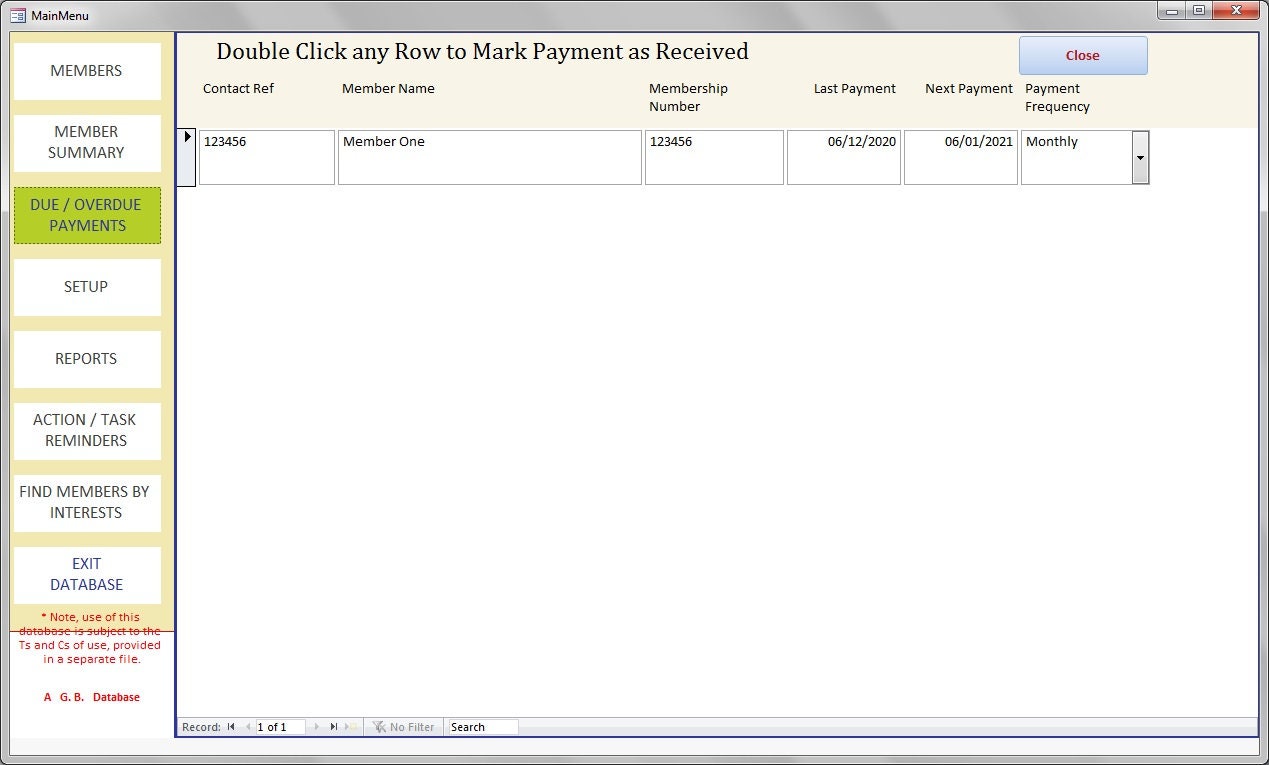
Task: Go to the next record
Action: [317, 726]
